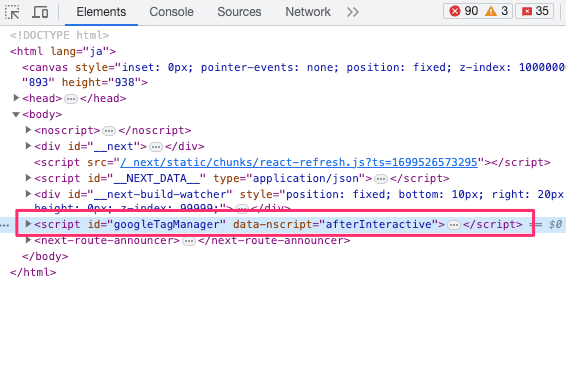Select the canvas style element line
The width and height of the screenshot is (566, 365).
click(293, 75)
